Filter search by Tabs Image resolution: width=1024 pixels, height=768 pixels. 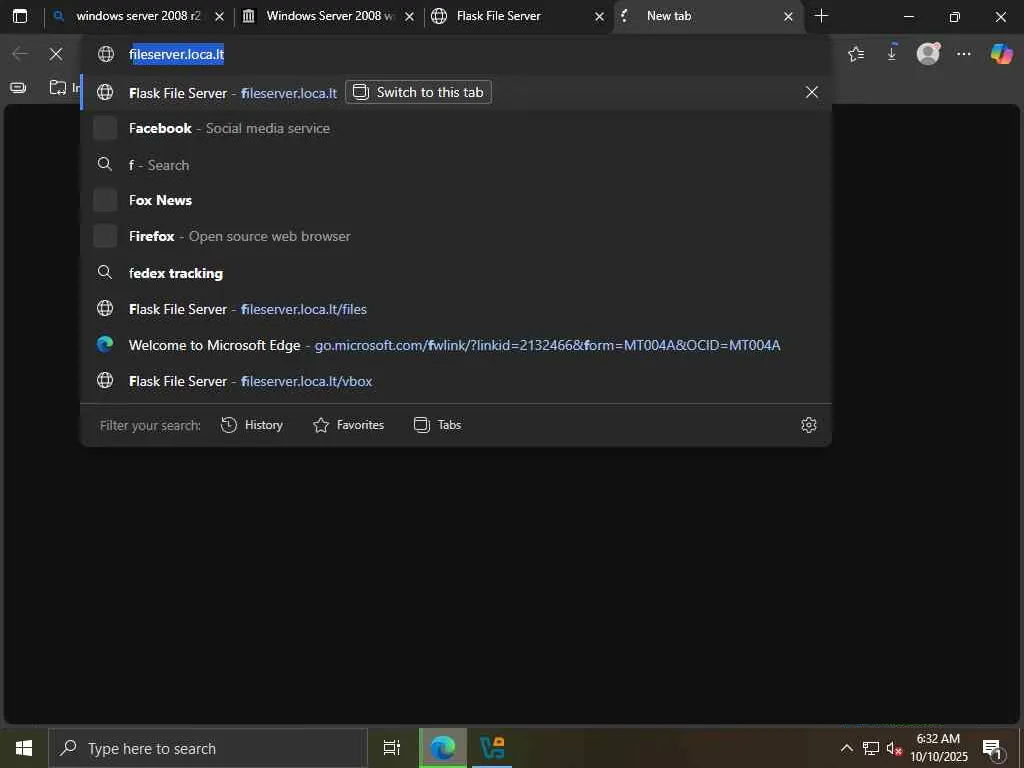pyautogui.click(x=438, y=425)
